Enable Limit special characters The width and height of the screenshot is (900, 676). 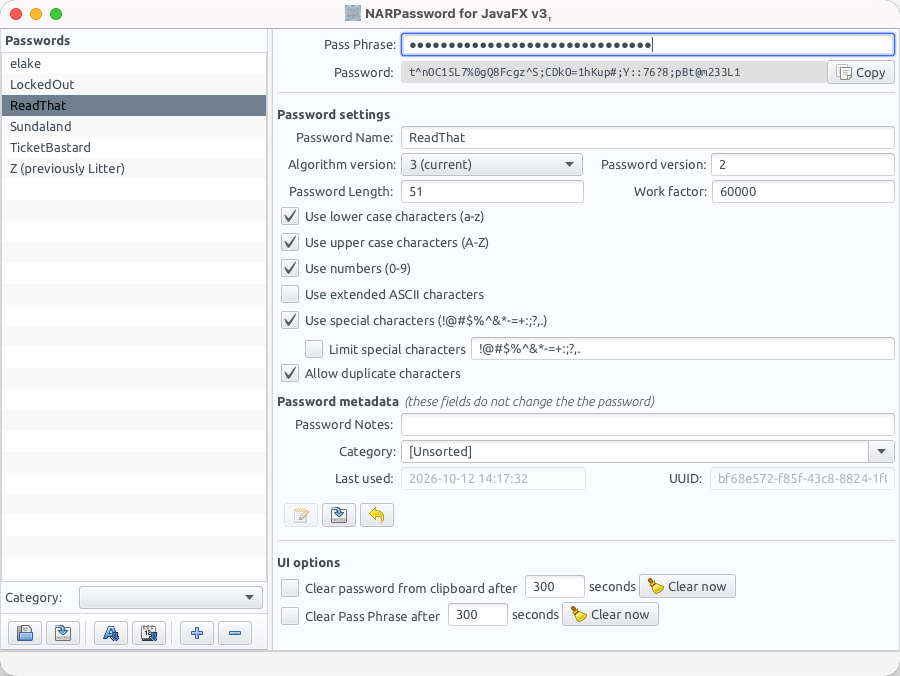[x=314, y=349]
